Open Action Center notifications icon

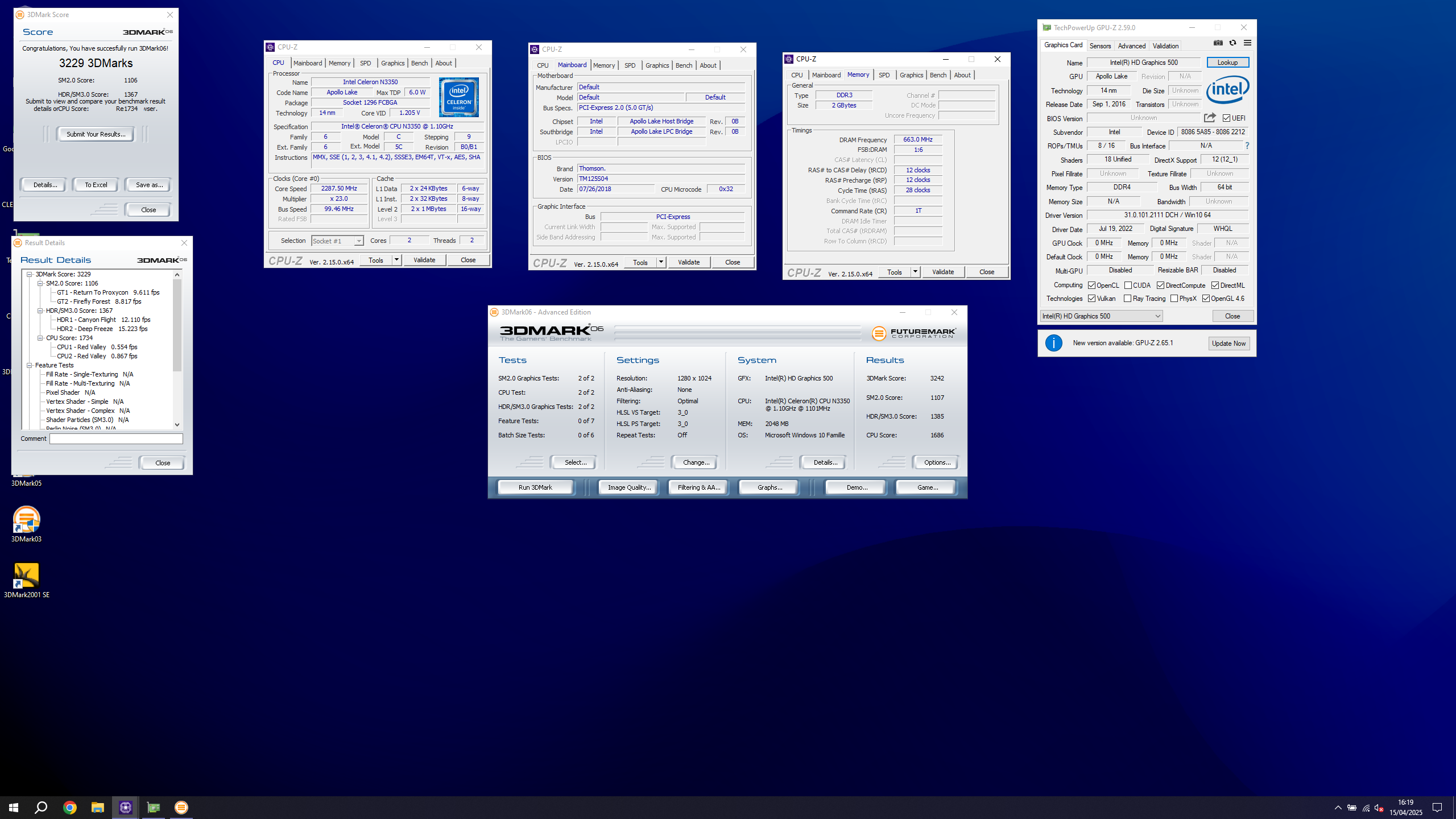pyautogui.click(x=1437, y=807)
